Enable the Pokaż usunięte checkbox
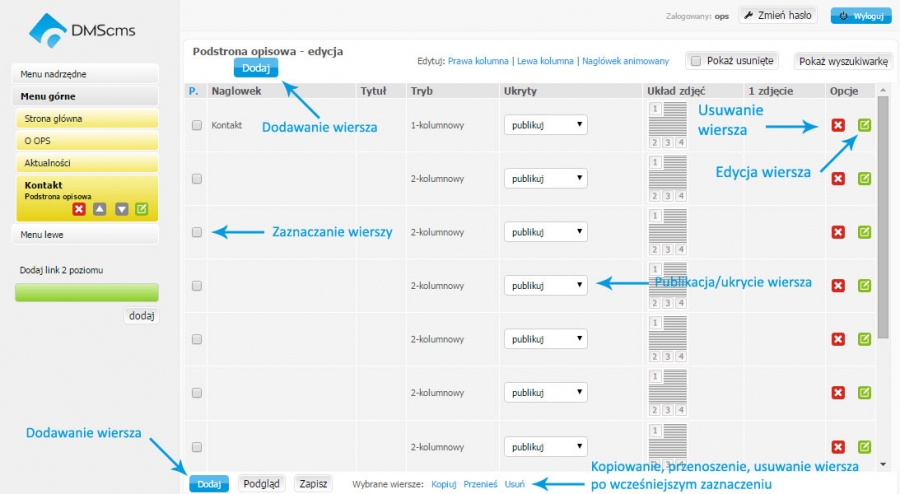 coord(696,61)
